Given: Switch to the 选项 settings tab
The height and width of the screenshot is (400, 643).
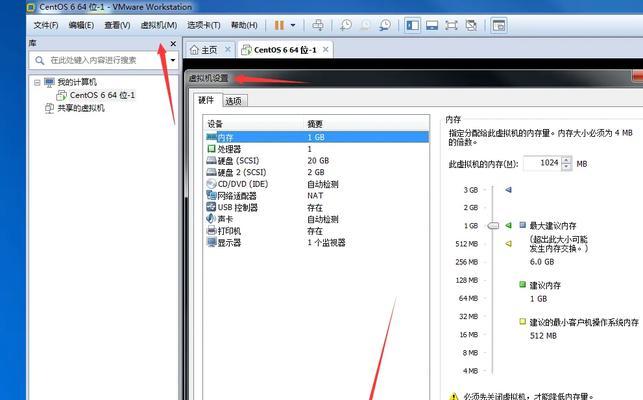Looking at the screenshot, I should point(234,101).
